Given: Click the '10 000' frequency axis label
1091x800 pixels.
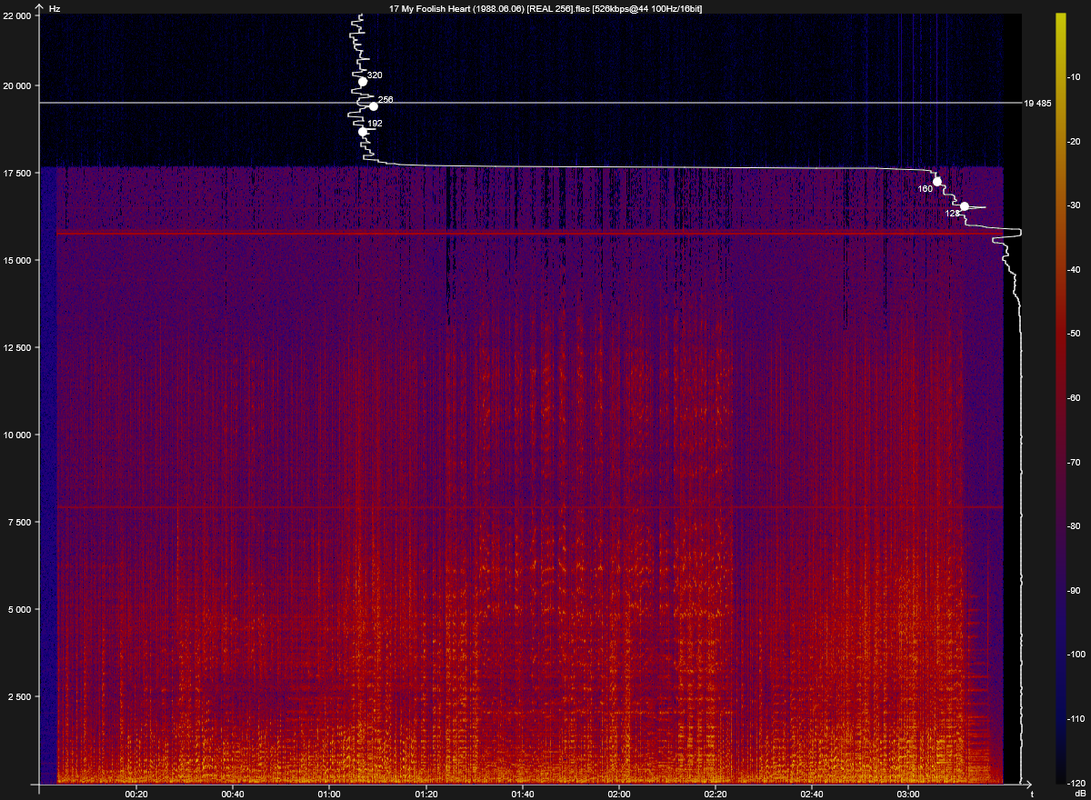Looking at the screenshot, I should (x=17, y=435).
